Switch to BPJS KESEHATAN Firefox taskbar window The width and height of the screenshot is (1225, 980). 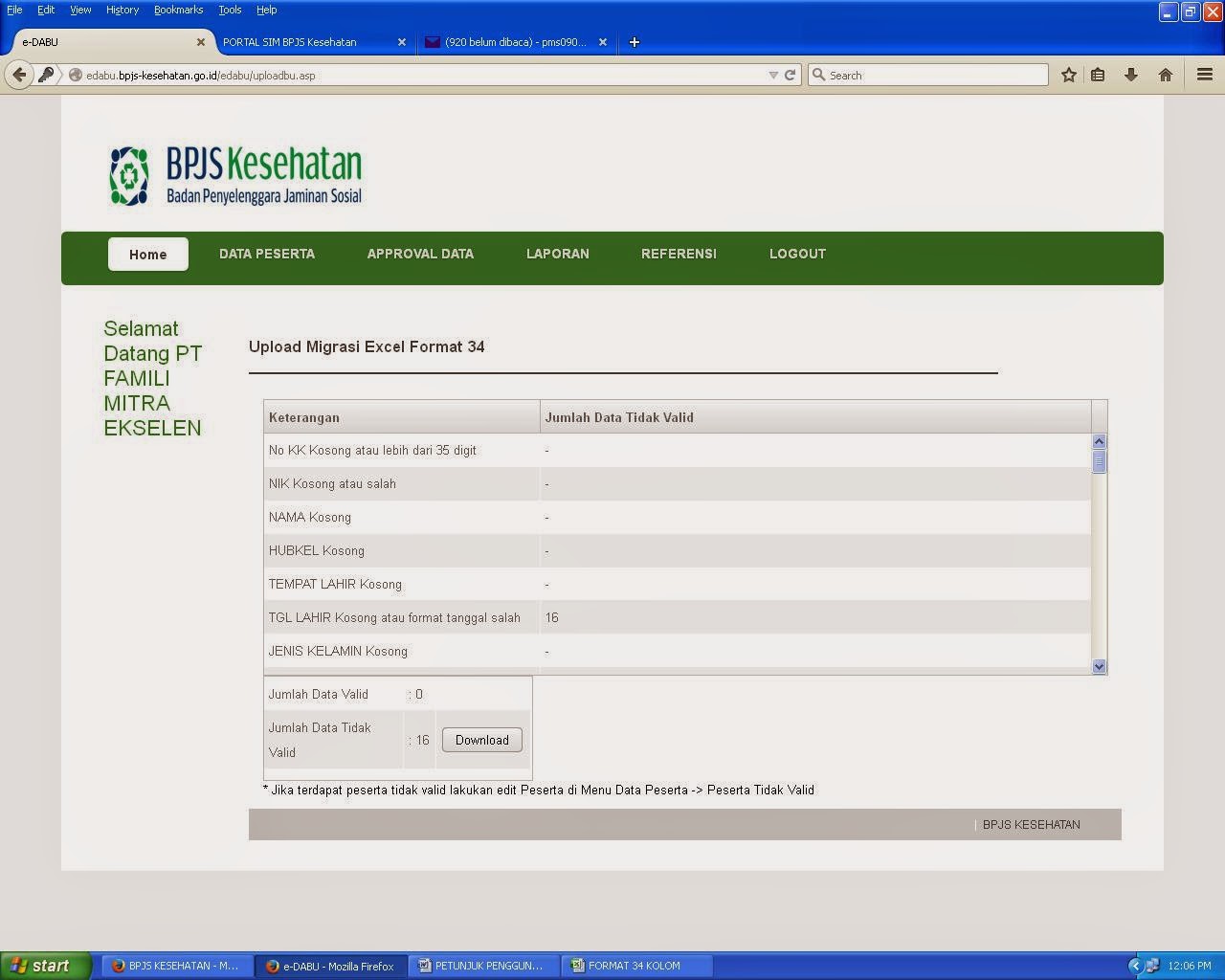point(177,966)
